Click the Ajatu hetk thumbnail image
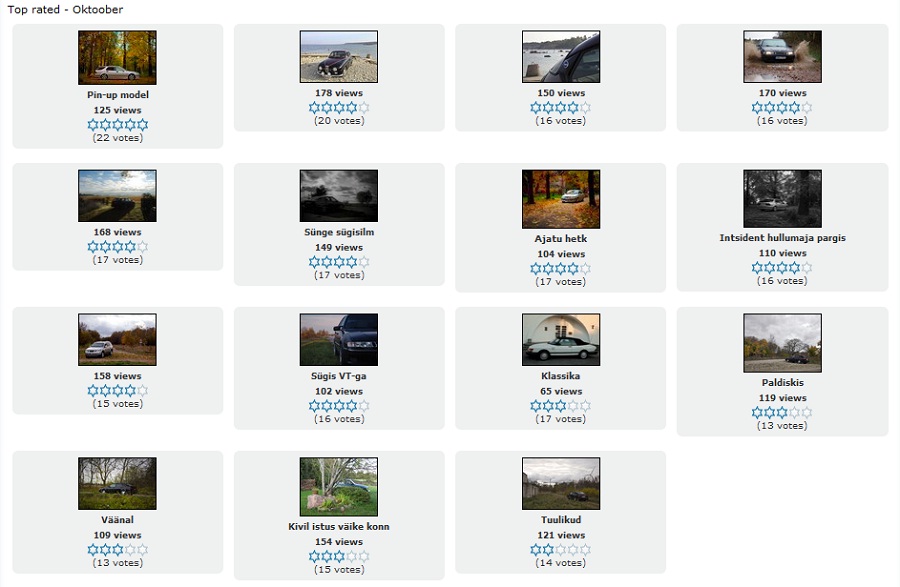The width and height of the screenshot is (900, 587). tap(561, 199)
